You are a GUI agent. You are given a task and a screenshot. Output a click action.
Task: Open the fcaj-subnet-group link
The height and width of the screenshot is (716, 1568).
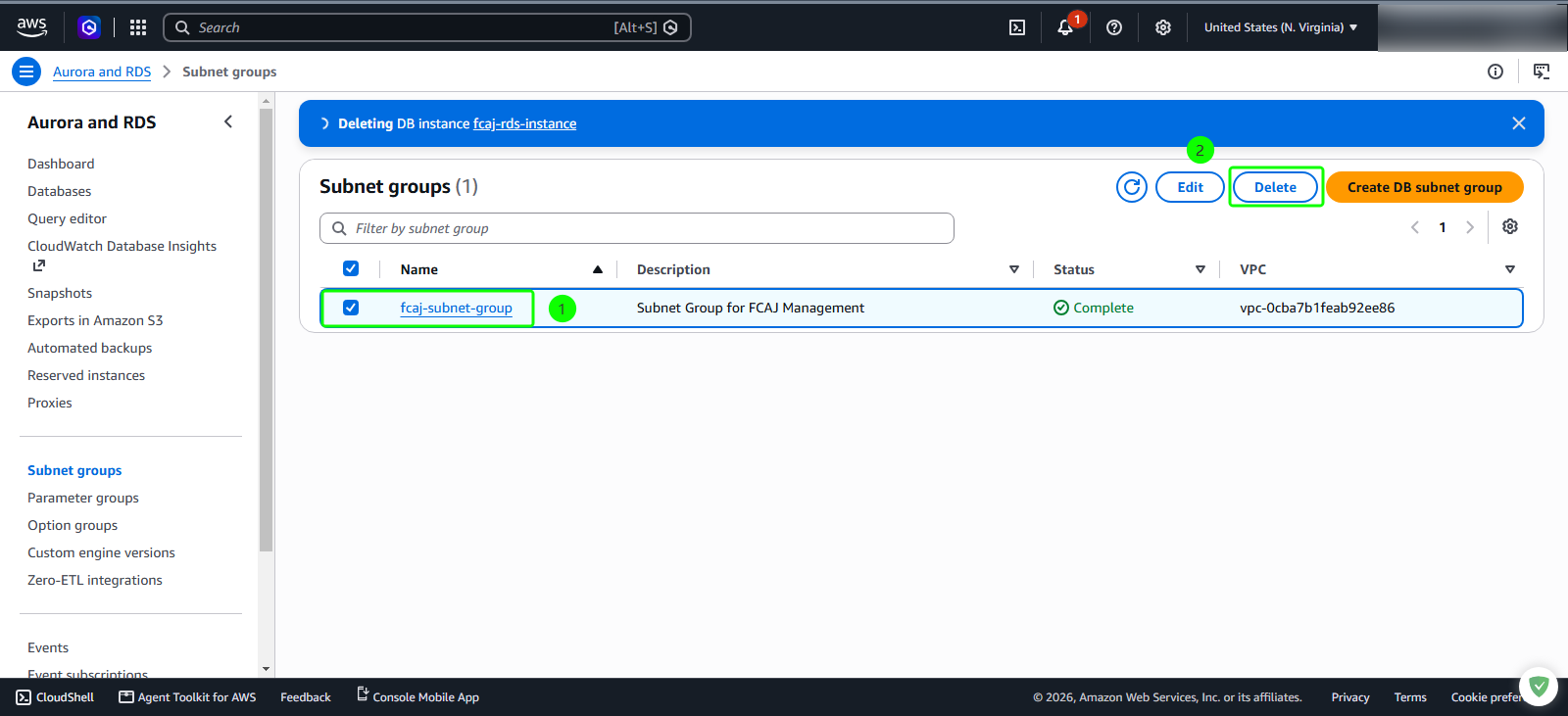(x=456, y=308)
